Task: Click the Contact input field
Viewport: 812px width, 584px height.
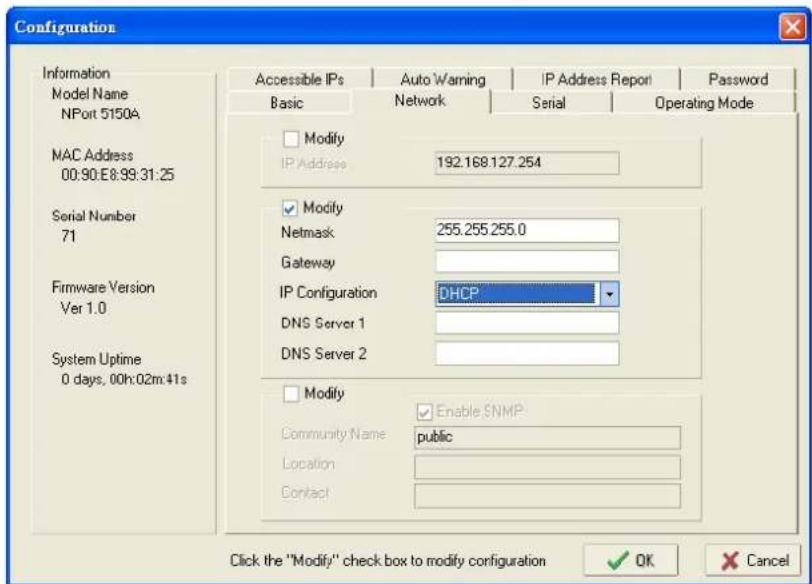Action: tap(547, 497)
